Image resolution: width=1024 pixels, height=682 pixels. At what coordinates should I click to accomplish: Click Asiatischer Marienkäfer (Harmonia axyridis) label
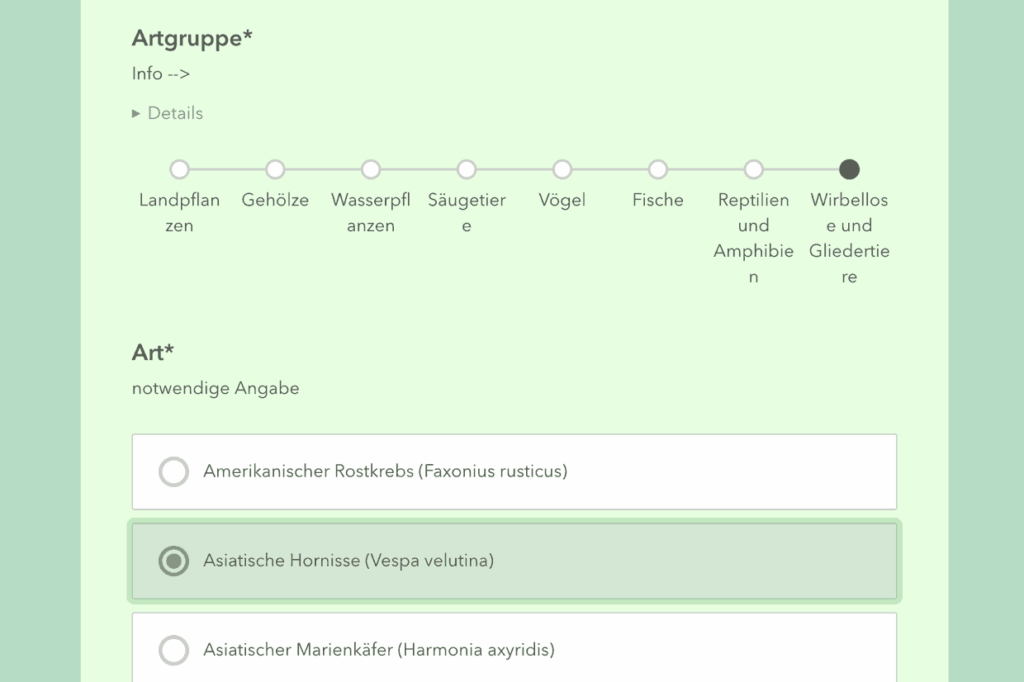point(378,650)
